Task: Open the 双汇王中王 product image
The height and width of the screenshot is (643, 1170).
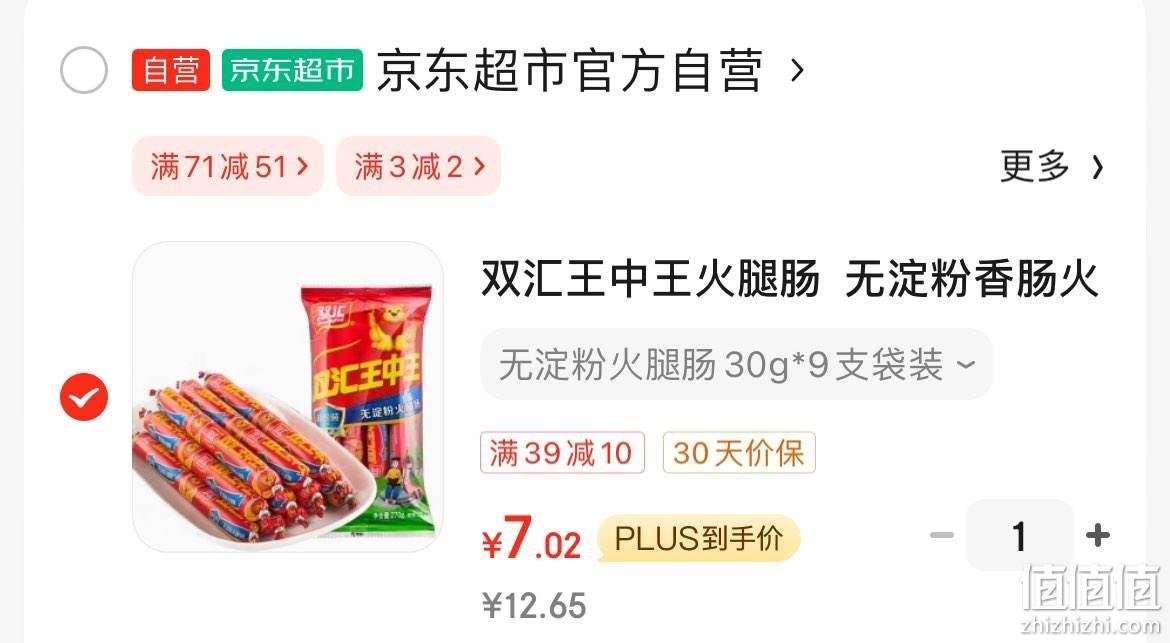Action: pyautogui.click(x=288, y=397)
